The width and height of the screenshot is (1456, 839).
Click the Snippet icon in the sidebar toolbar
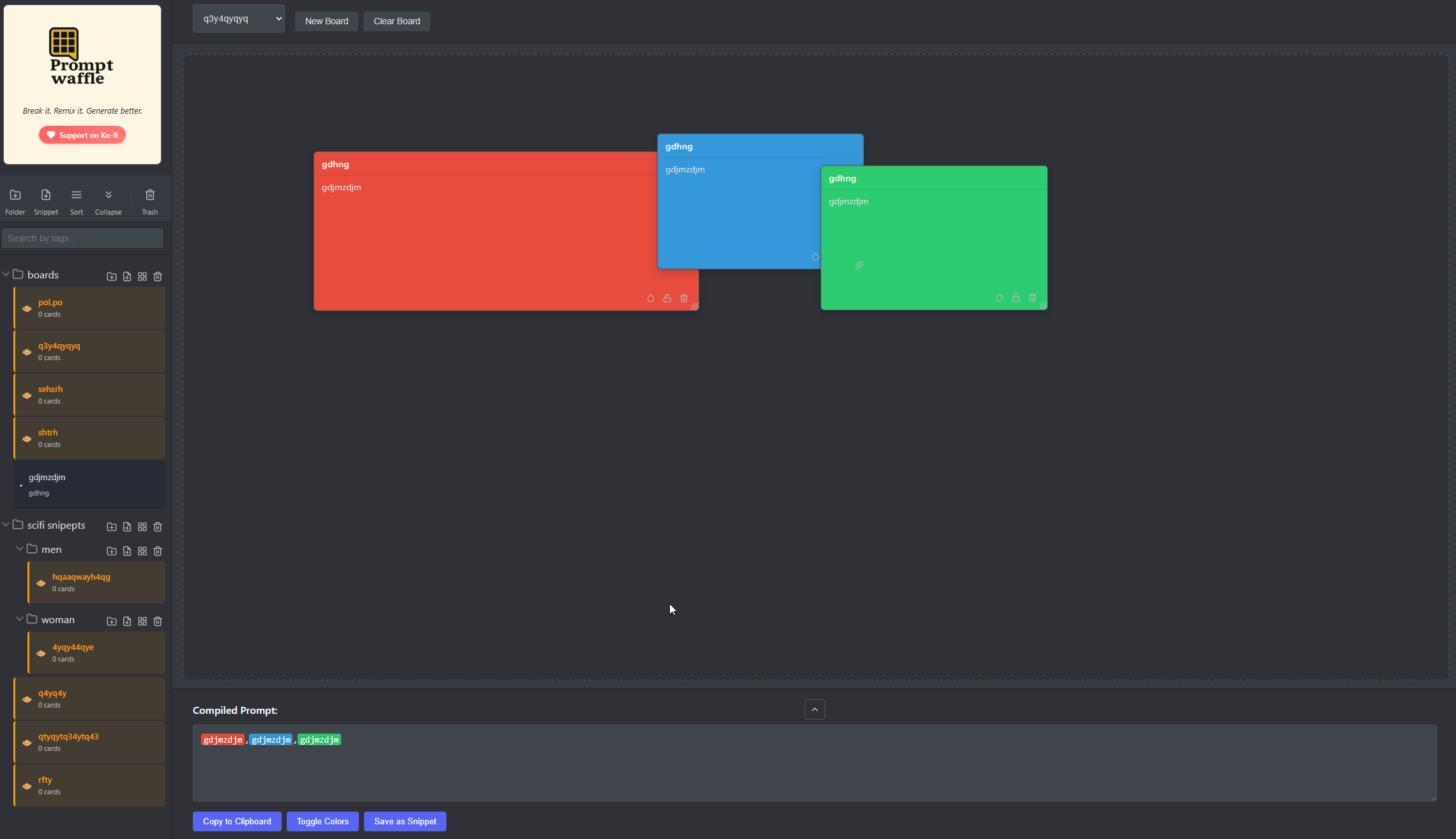[x=46, y=202]
